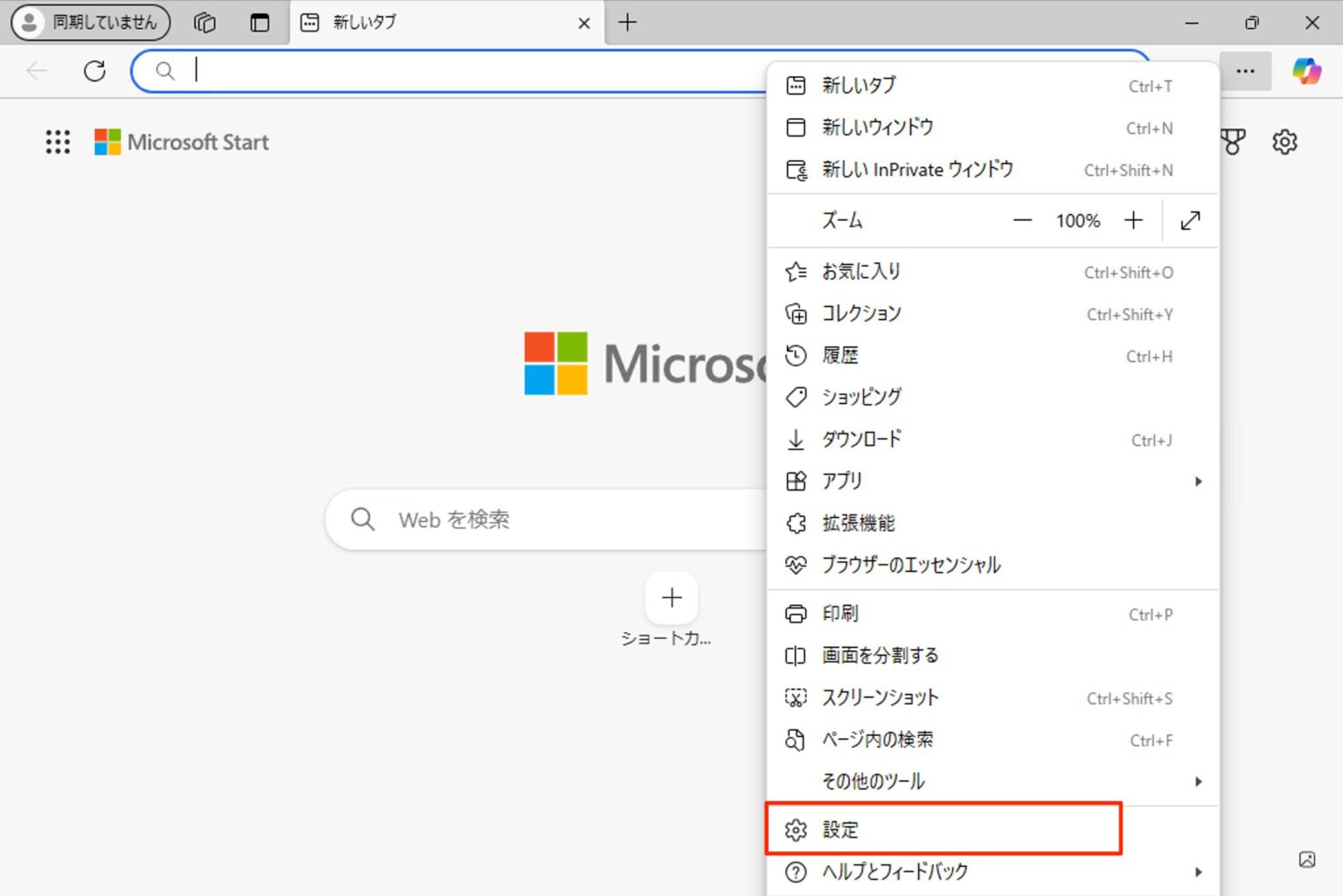The height and width of the screenshot is (896, 1343).
Task: Open Copilot from the toolbar
Action: click(1306, 71)
